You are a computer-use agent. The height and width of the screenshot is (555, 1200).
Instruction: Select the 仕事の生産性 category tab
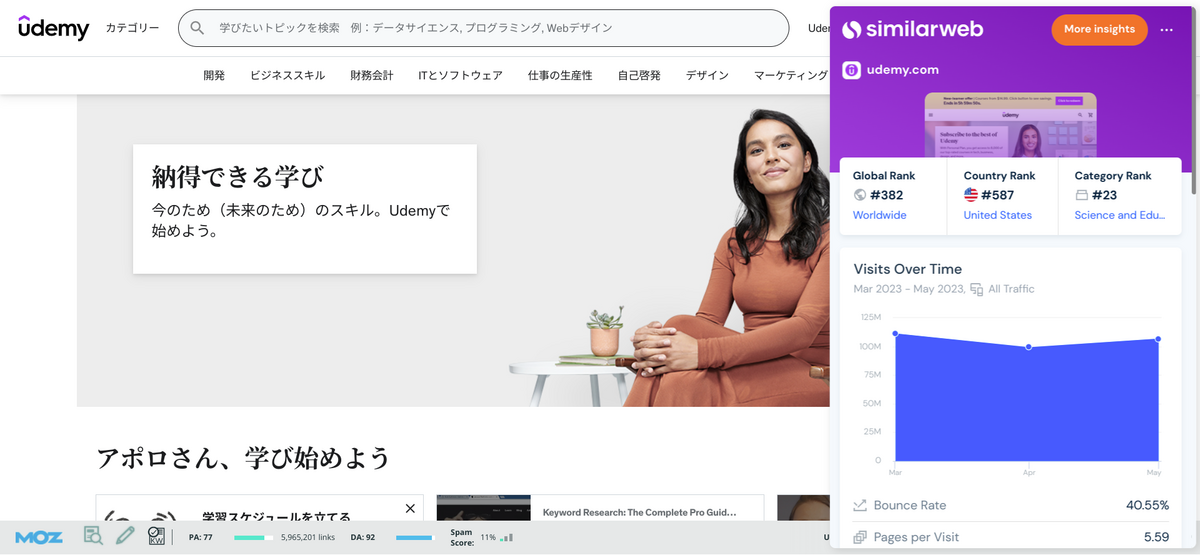click(x=560, y=75)
